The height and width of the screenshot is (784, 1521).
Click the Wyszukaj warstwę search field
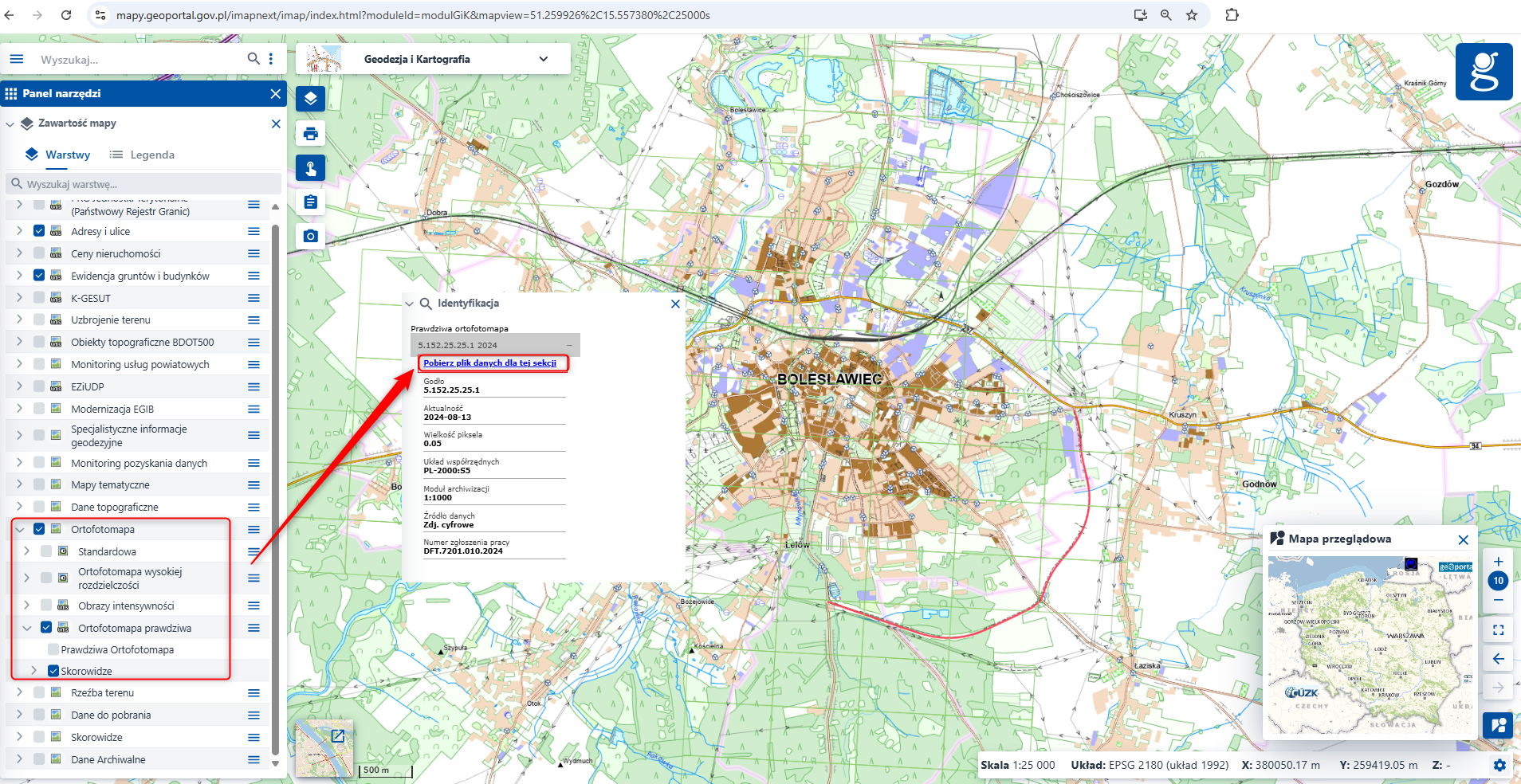pyautogui.click(x=147, y=184)
